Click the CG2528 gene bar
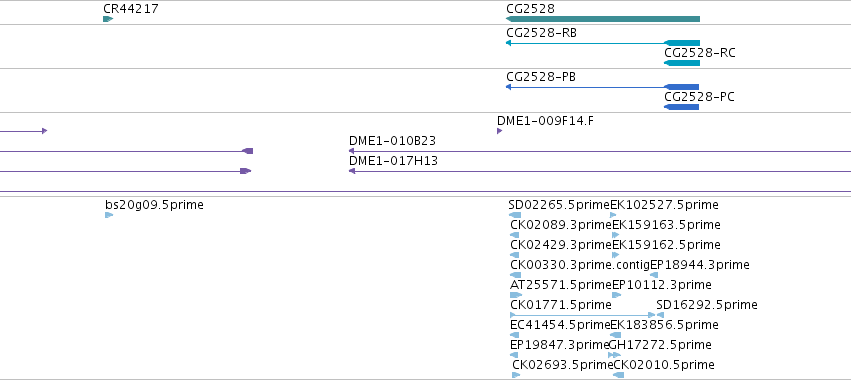 click(602, 19)
